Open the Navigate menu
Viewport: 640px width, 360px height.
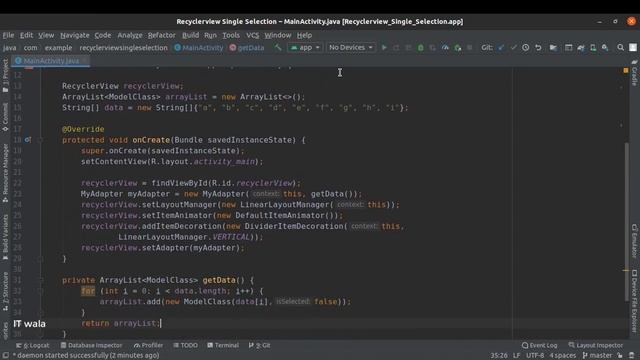(x=75, y=35)
